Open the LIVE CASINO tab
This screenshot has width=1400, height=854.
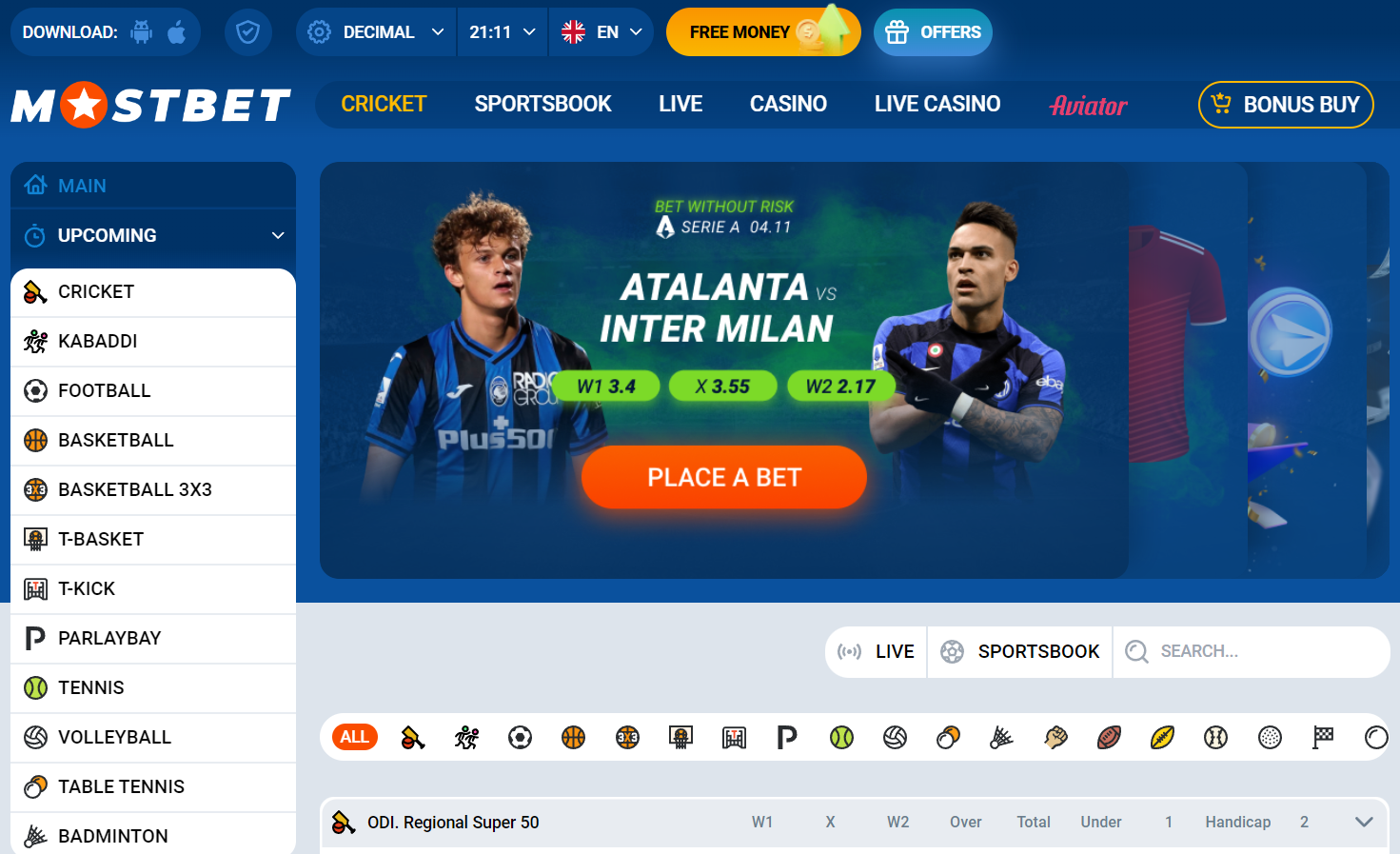tap(937, 104)
